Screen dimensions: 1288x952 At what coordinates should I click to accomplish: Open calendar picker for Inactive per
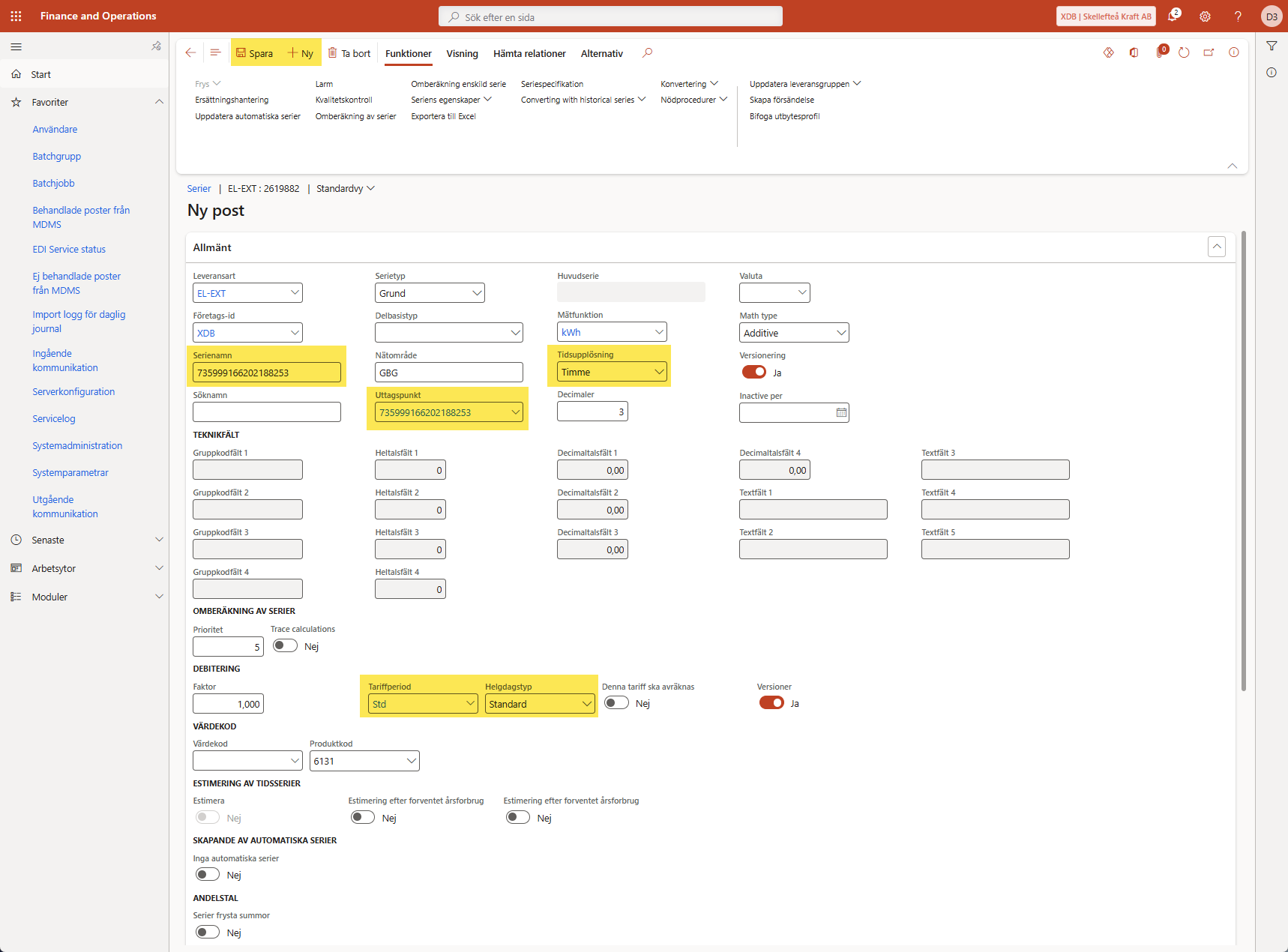tap(841, 412)
